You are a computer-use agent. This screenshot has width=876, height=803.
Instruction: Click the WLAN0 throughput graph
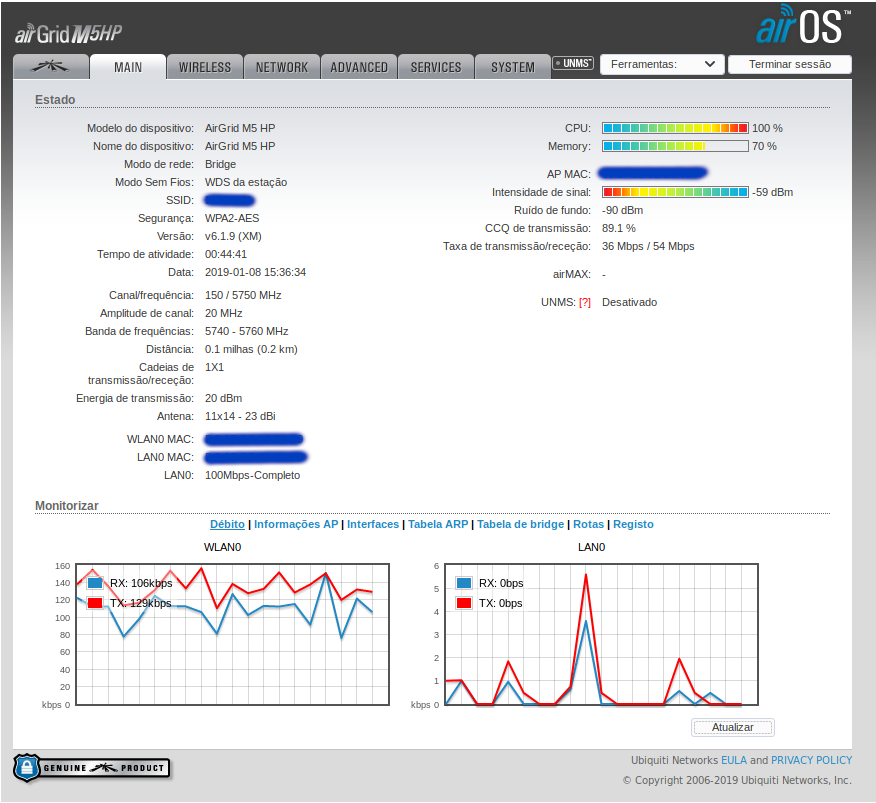click(232, 634)
